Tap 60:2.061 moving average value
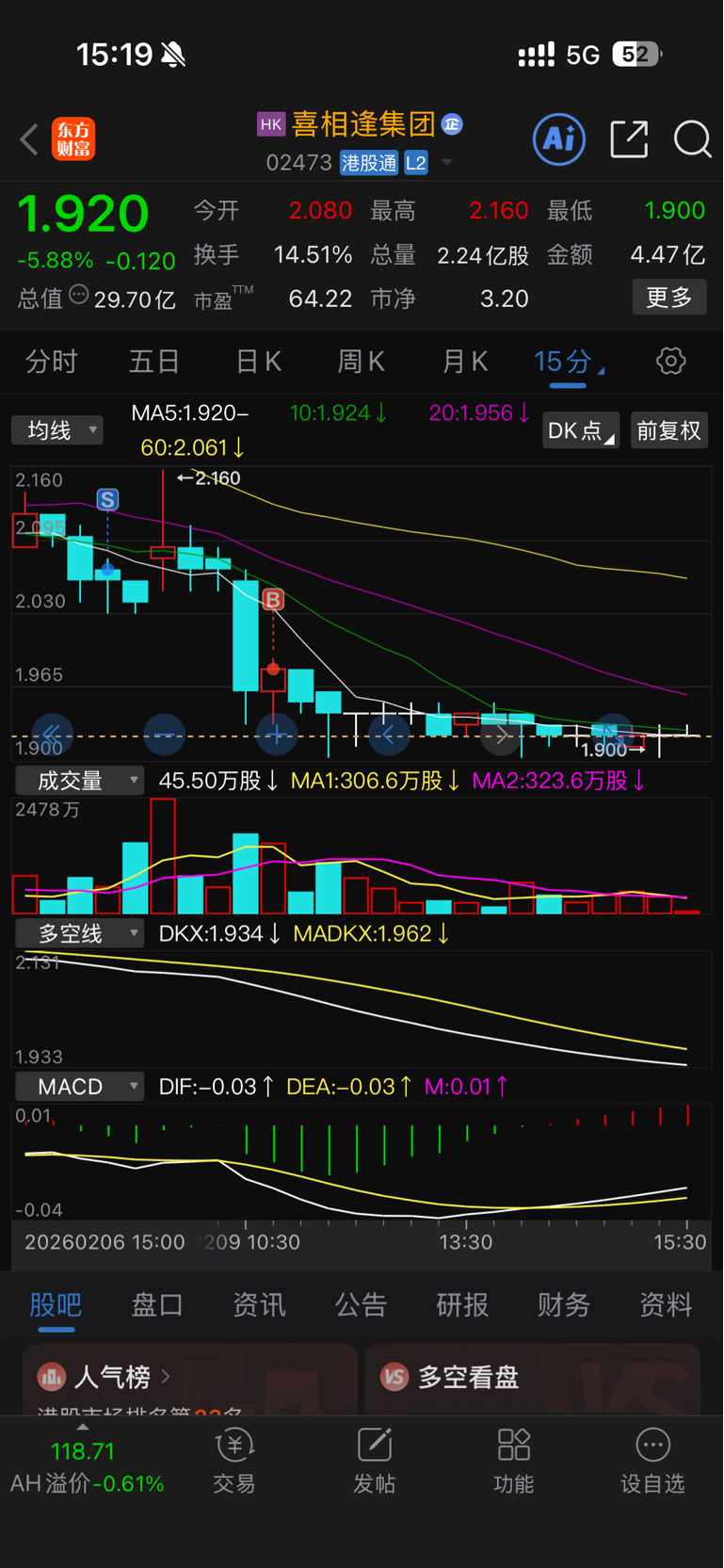The width and height of the screenshot is (724, 1568). click(x=193, y=447)
